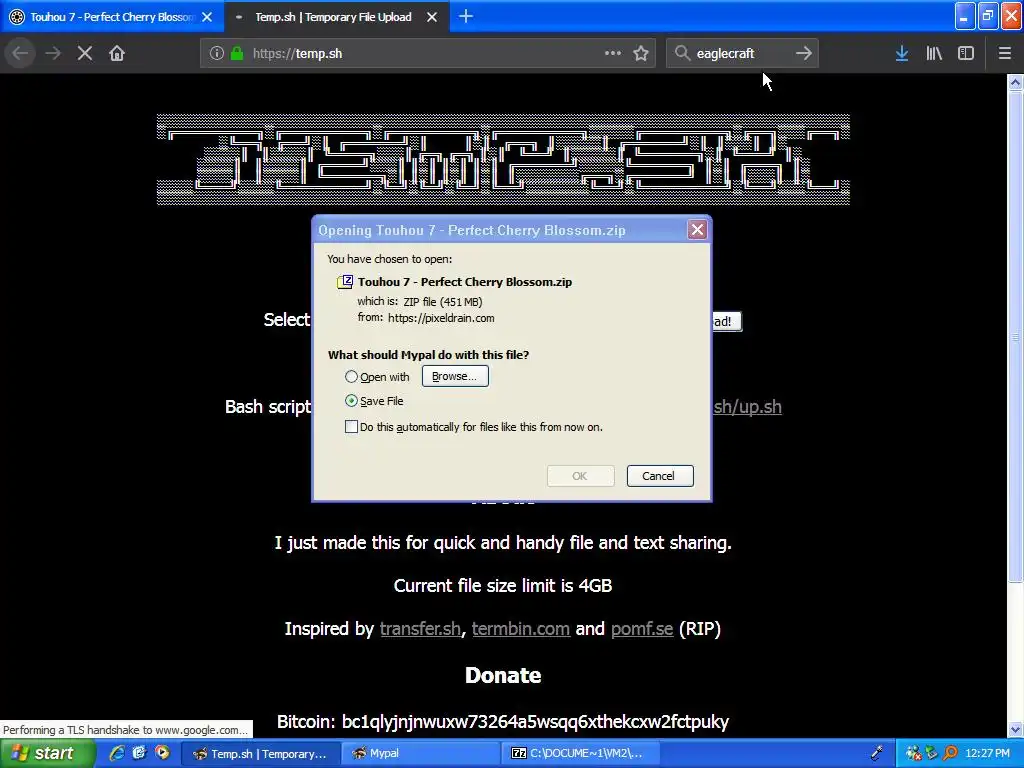This screenshot has height=768, width=1024.
Task: Click the forward navigation arrow
Action: click(x=53, y=54)
